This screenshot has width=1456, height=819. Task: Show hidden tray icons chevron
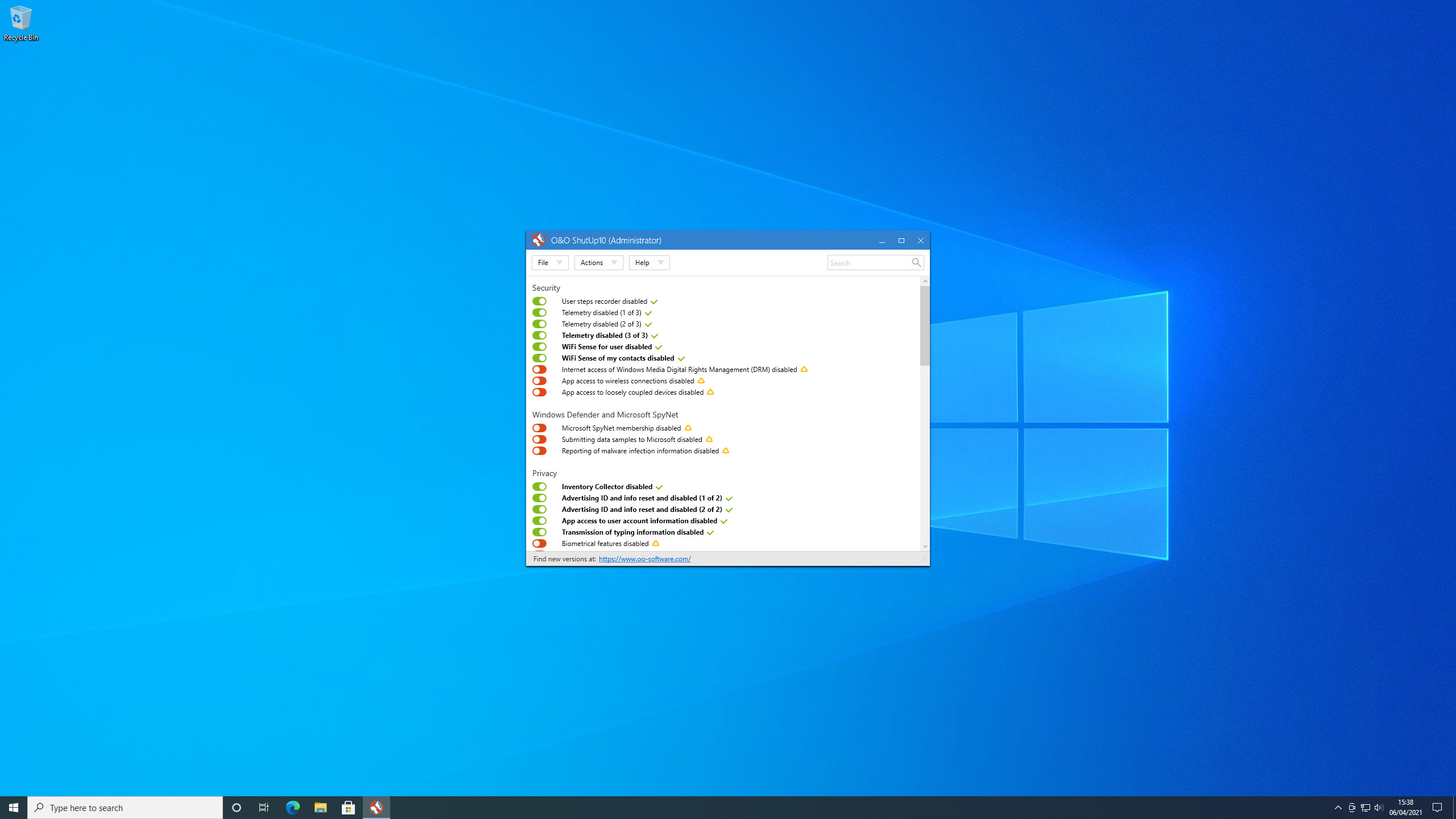coord(1338,808)
